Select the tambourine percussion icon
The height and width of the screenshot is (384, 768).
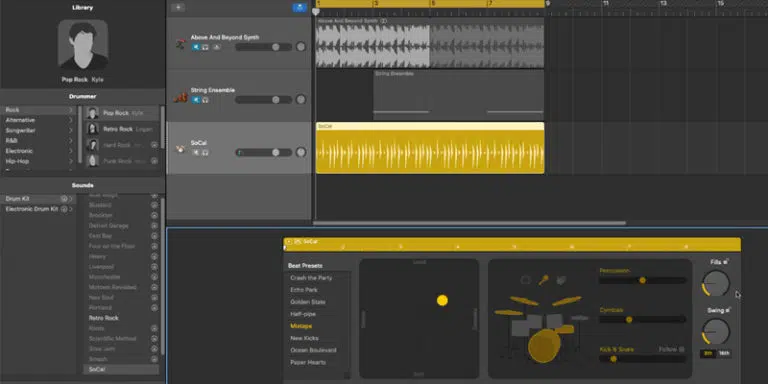point(526,280)
